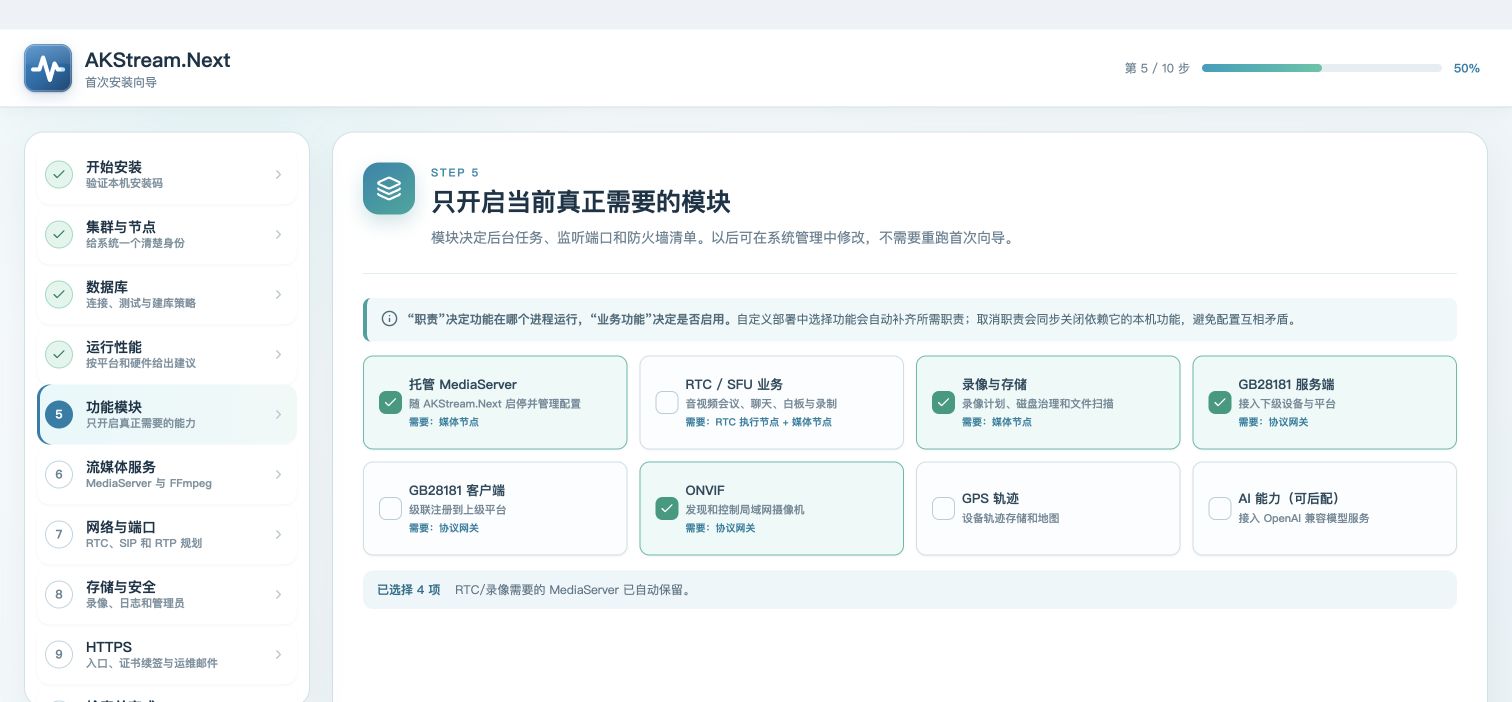
Task: Click the green checkmark icon for 运行性能
Action: pyautogui.click(x=59, y=354)
